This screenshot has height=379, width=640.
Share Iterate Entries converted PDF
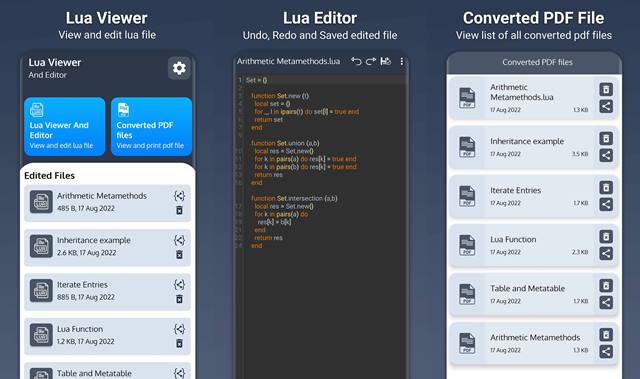606,204
